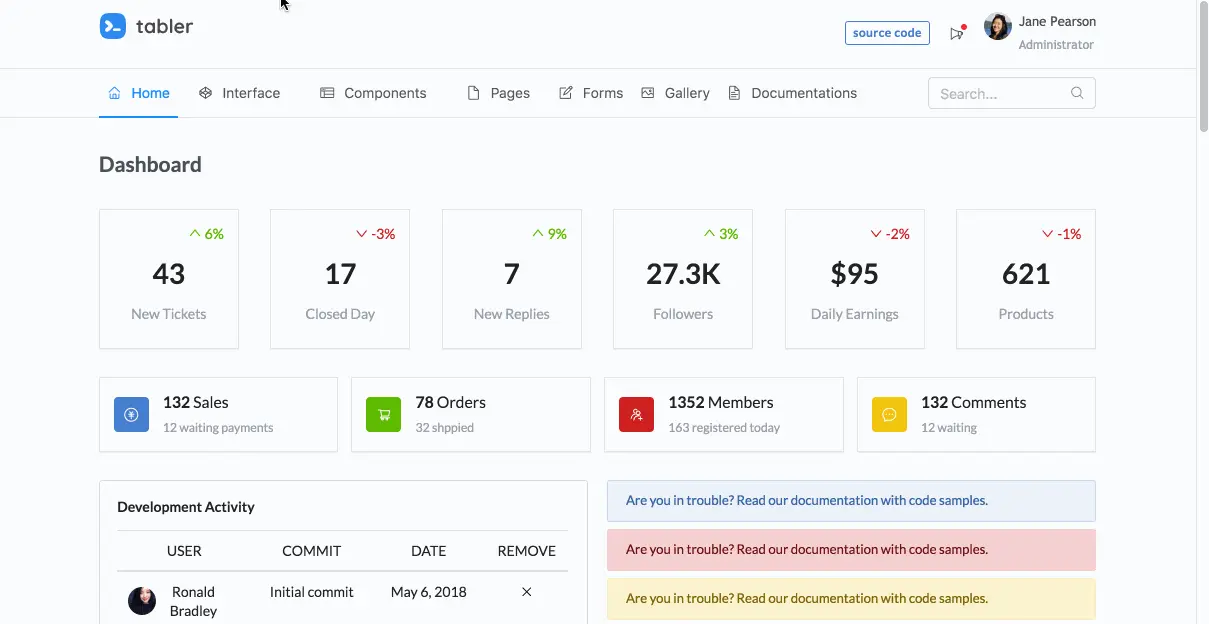Click the up chevron on Followers
Viewport: 1209px width, 624px height.
(x=709, y=234)
